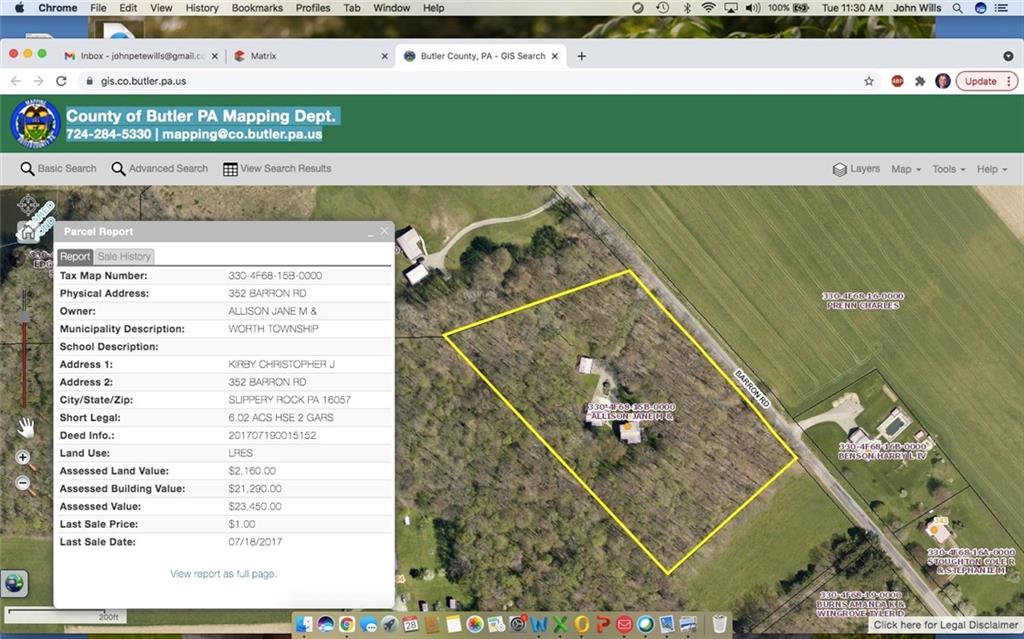Click the BARRON RD road label
1024x639 pixels.
click(x=752, y=389)
